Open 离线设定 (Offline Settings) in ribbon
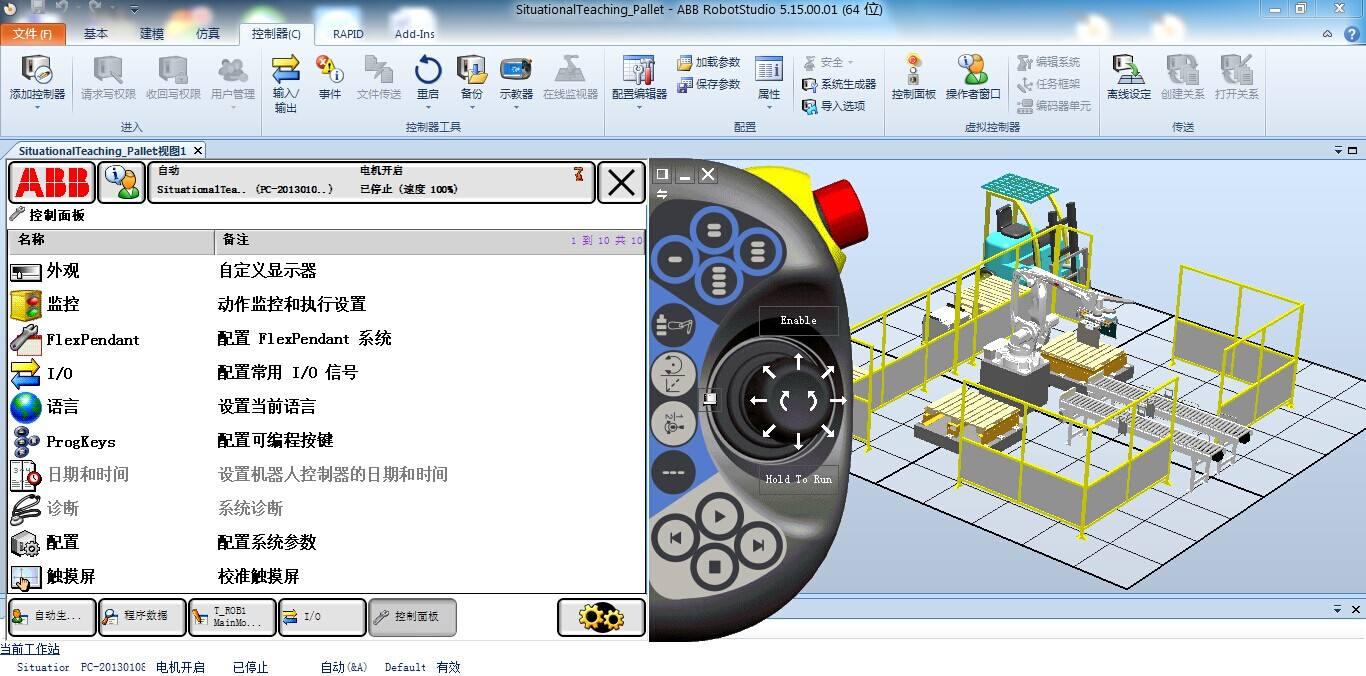Viewport: 1366px width, 676px height. (x=1129, y=77)
